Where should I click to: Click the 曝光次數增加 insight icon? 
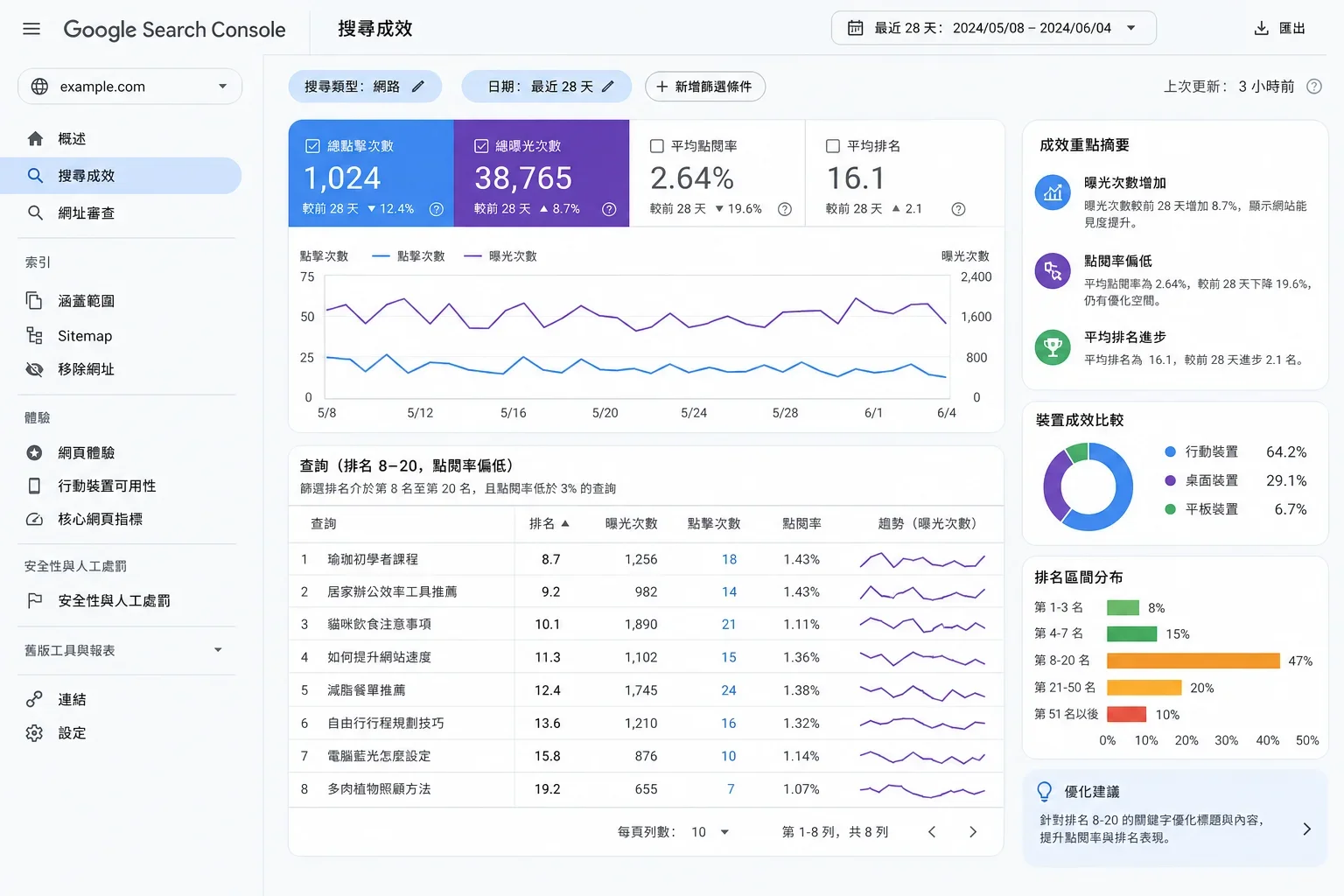pyautogui.click(x=1053, y=192)
